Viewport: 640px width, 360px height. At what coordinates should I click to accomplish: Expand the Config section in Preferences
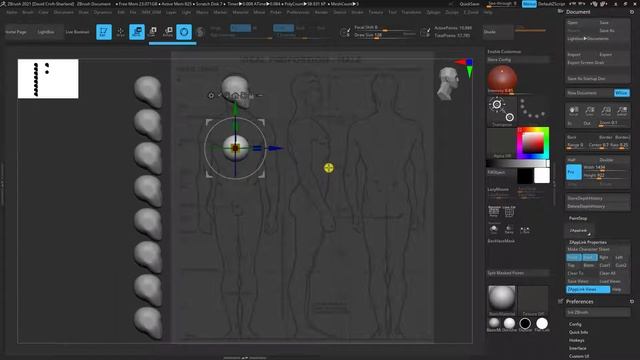point(575,324)
